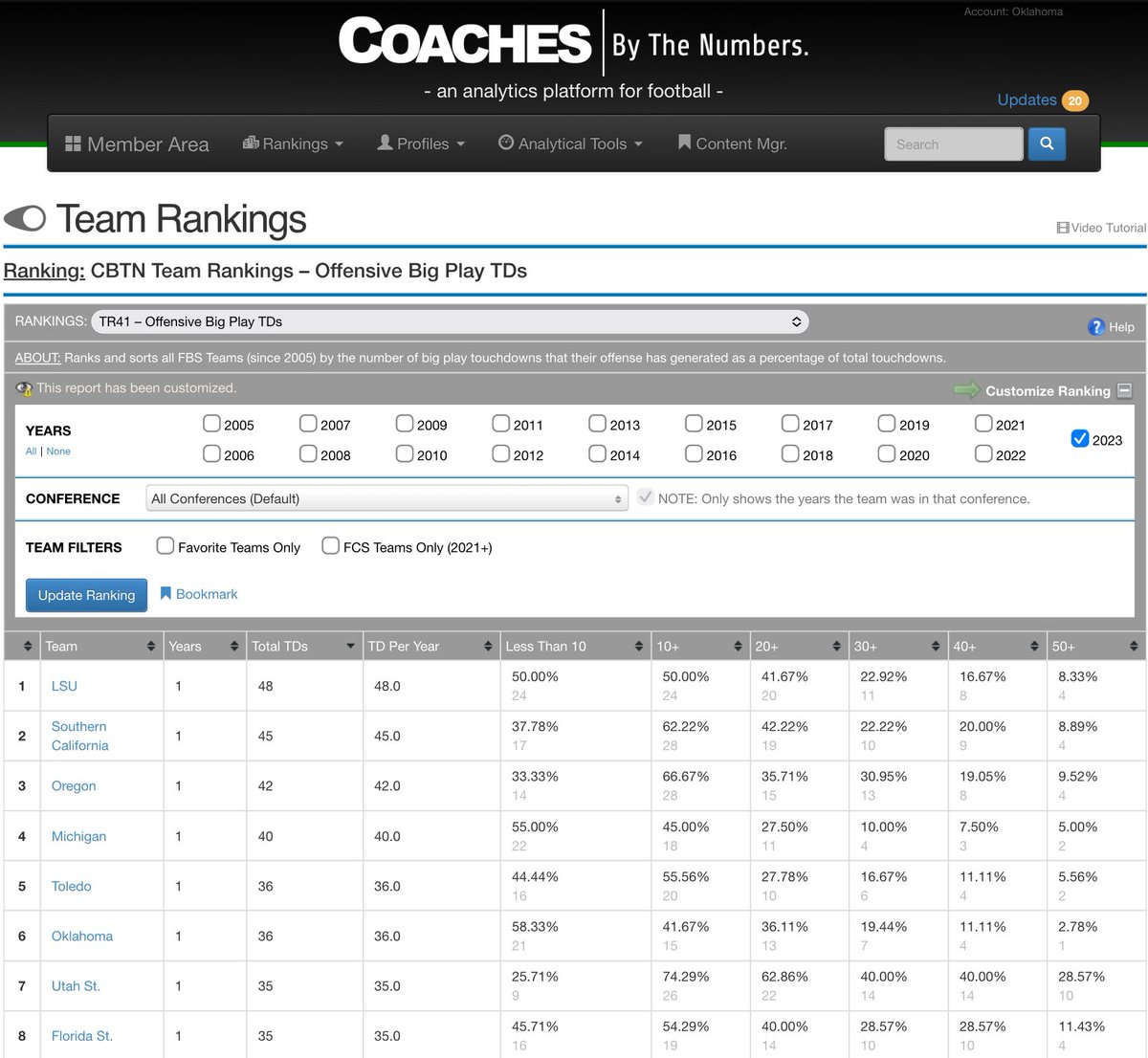Collapse Customize Ranking with the minus icon
The height and width of the screenshot is (1058, 1148).
[x=1124, y=390]
